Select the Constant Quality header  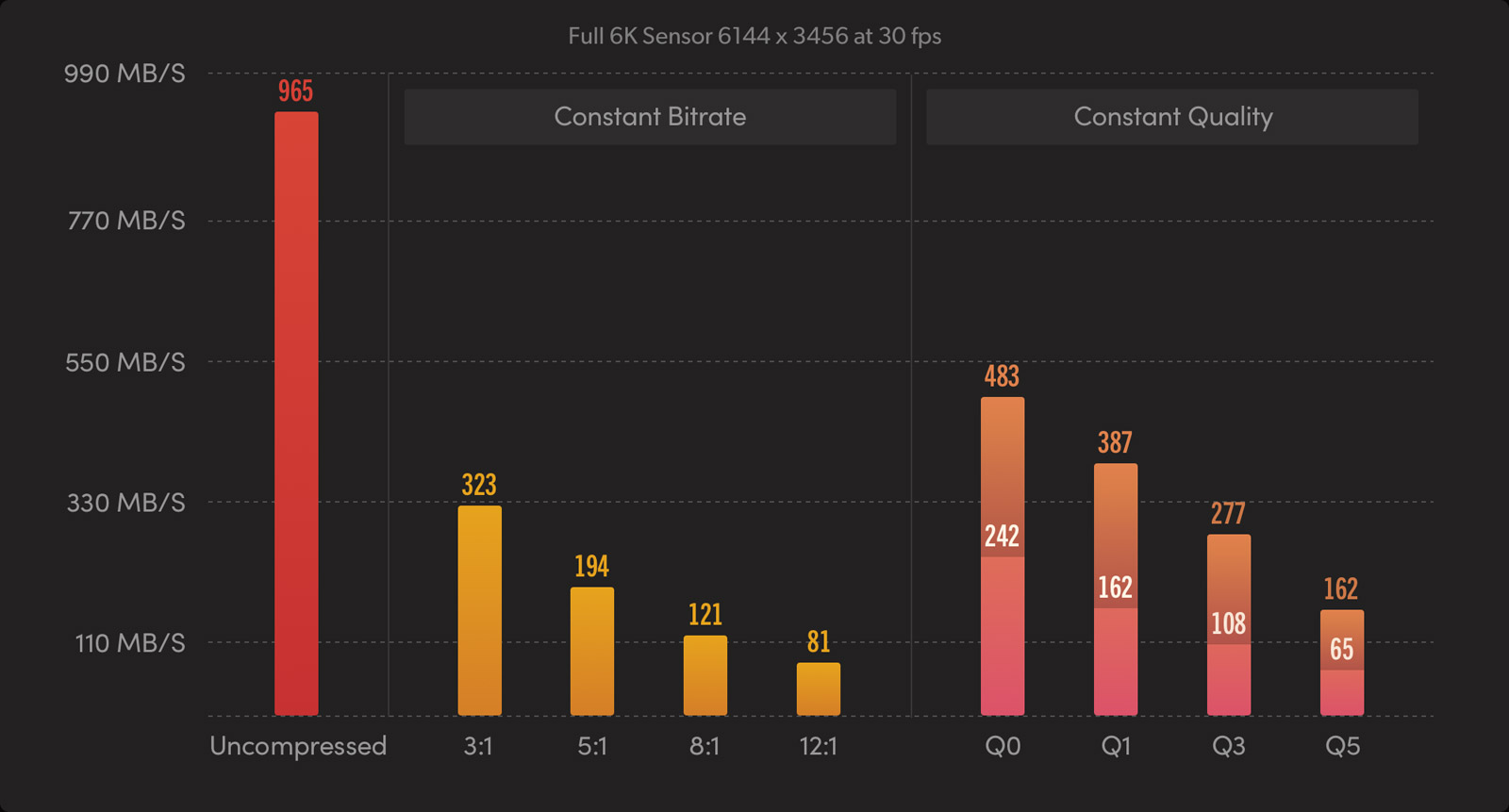tap(1172, 117)
